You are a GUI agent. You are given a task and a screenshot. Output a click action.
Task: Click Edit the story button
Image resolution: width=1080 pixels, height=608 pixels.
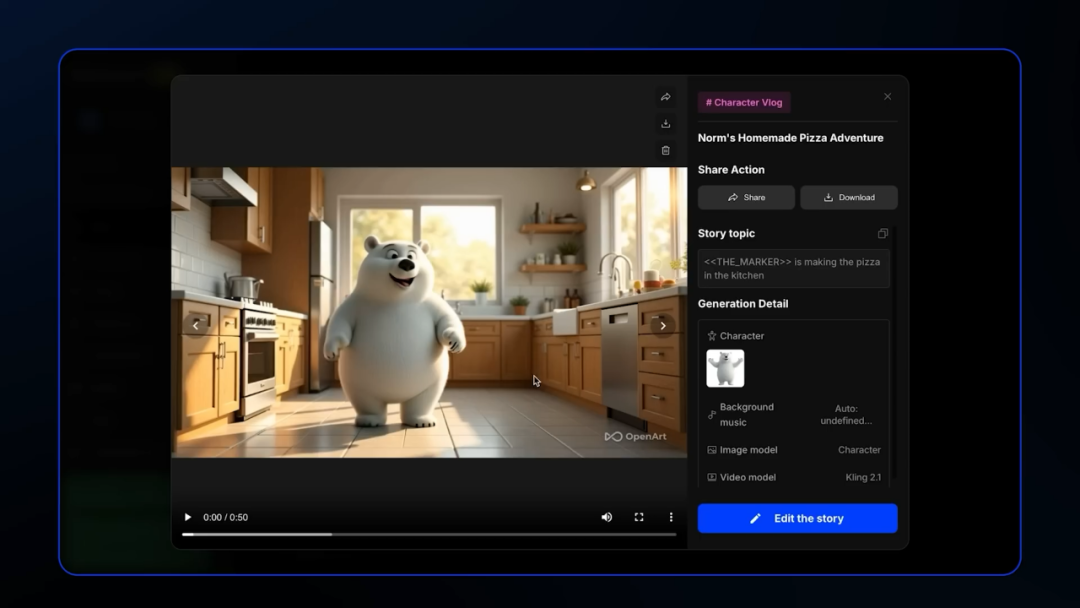(797, 518)
